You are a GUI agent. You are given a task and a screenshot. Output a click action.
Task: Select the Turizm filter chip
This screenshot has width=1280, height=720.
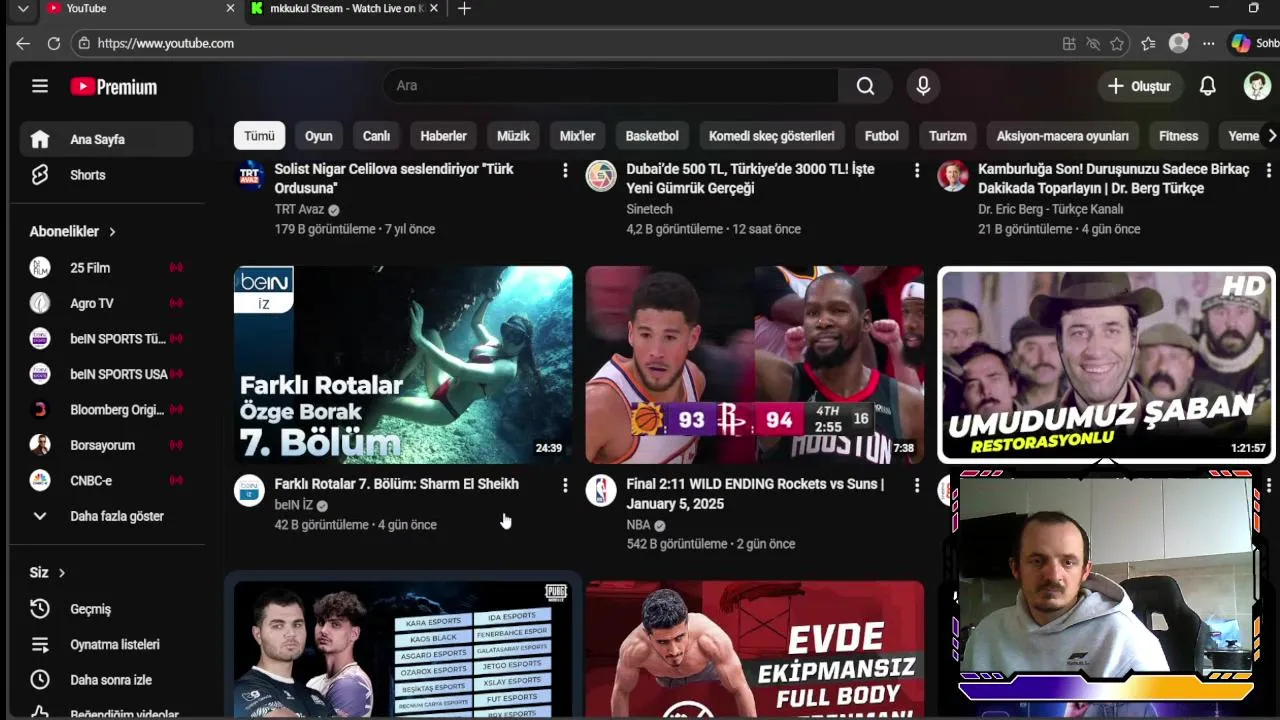point(947,136)
